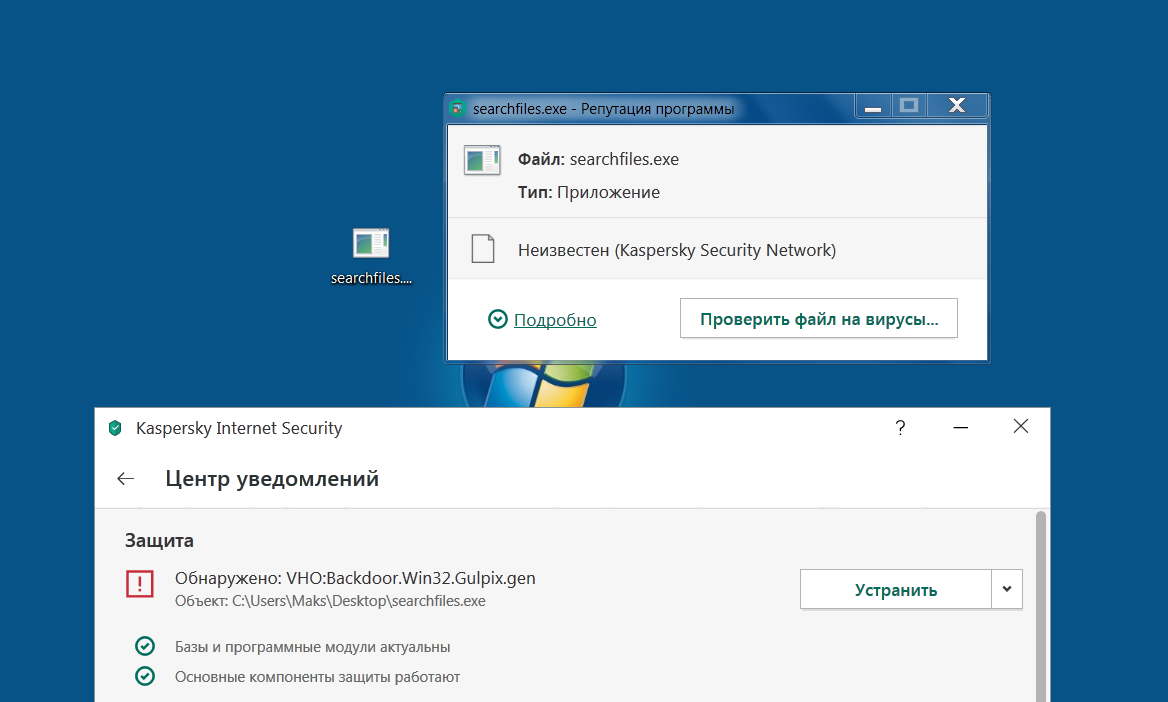Image resolution: width=1168 pixels, height=702 pixels.
Task: Click the Файл: searchfiles.exe label
Action: [x=598, y=159]
